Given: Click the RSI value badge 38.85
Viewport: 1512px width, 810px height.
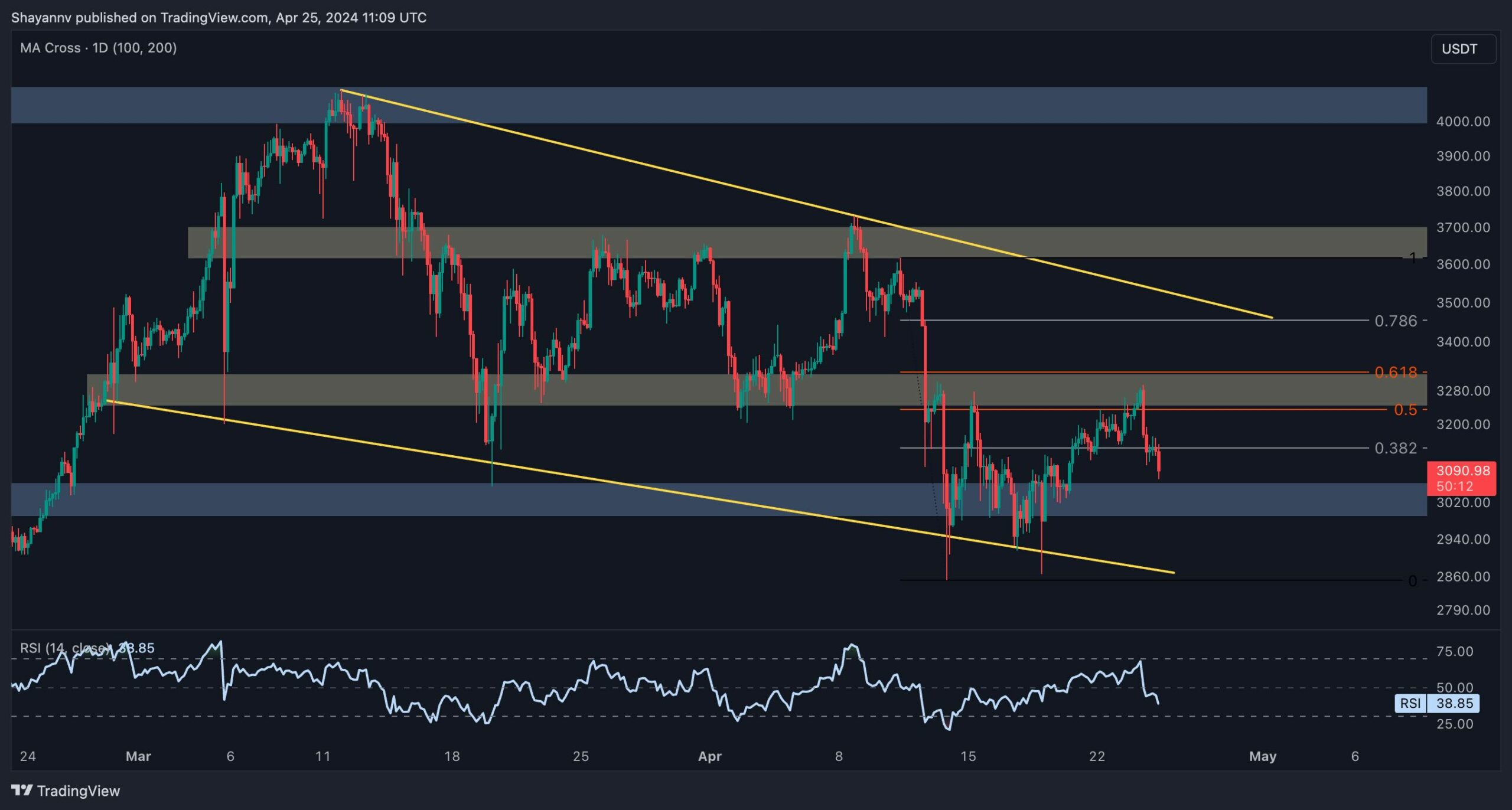Looking at the screenshot, I should click(x=1437, y=703).
